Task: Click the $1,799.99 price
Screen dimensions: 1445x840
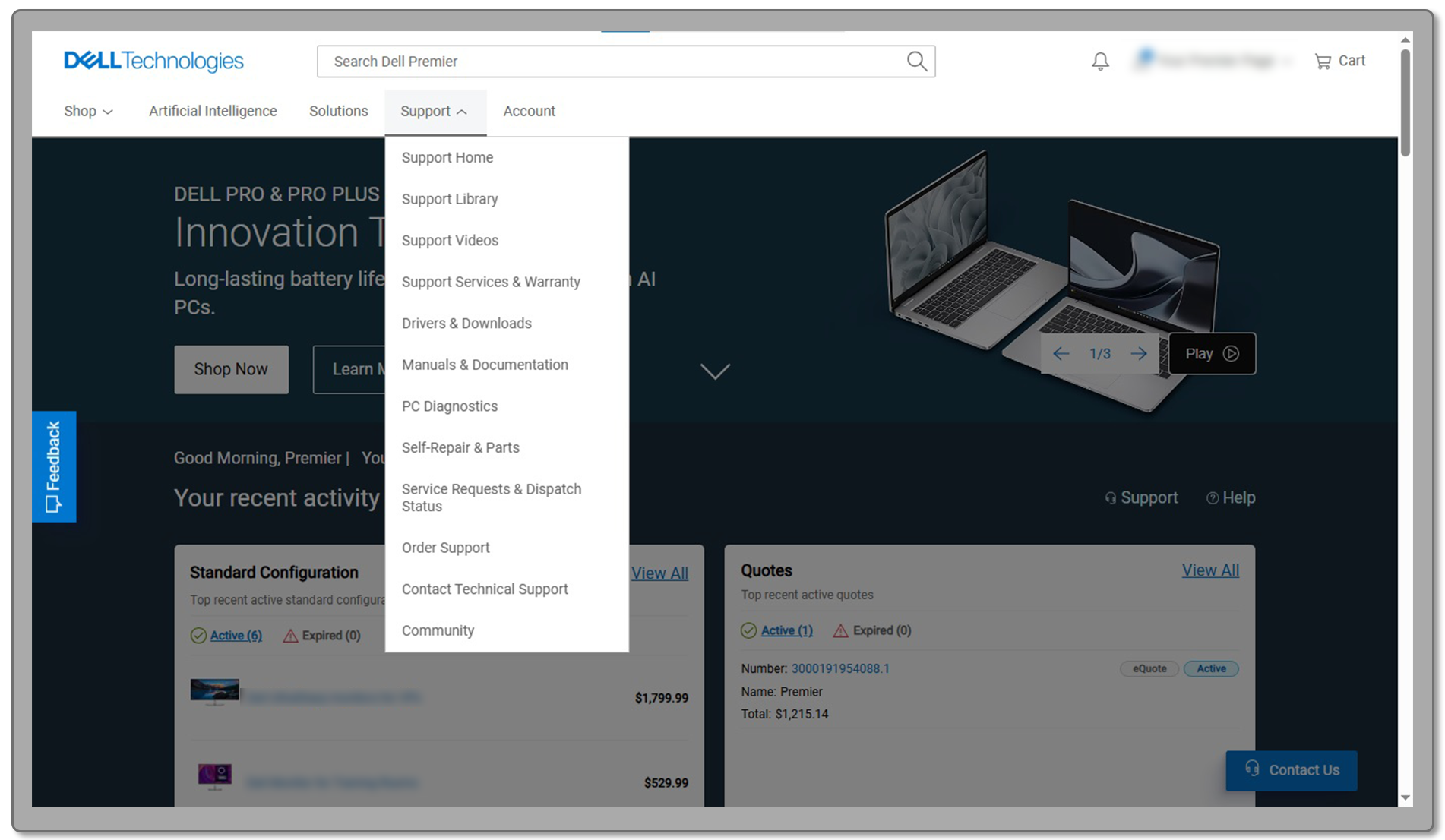Action: point(661,698)
